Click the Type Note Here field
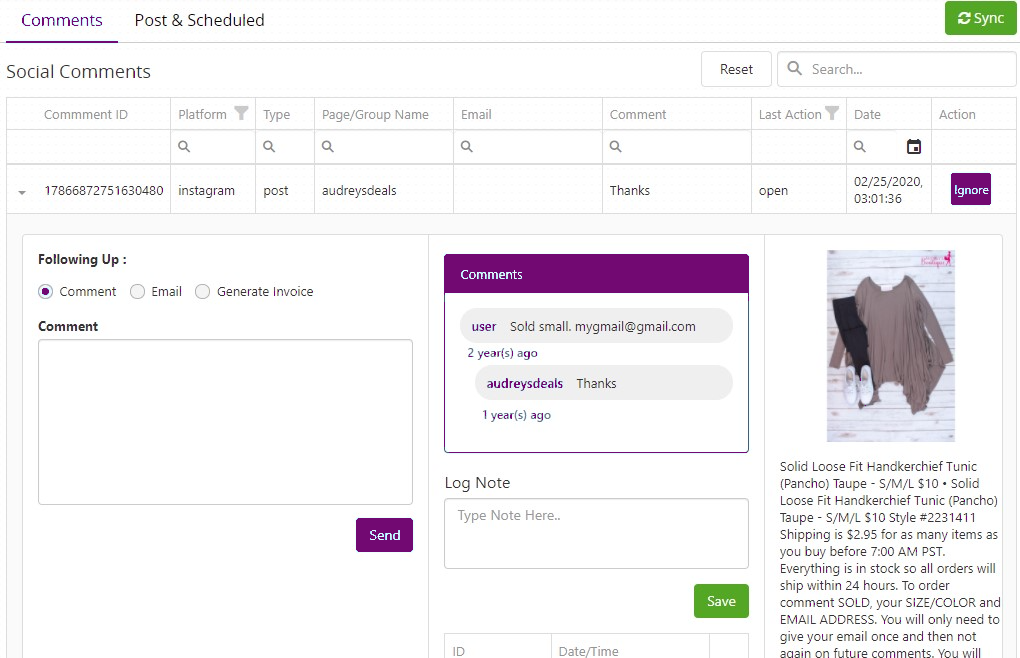Viewport: 1020px width, 658px height. coord(596,533)
